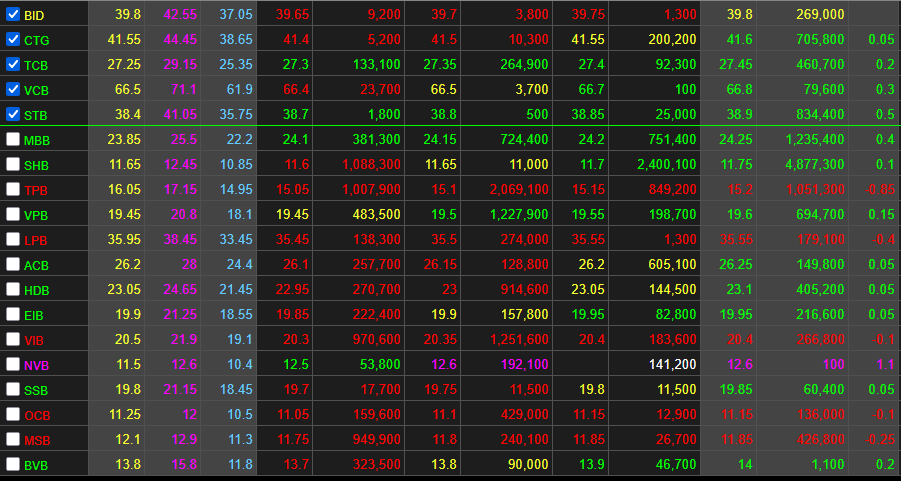Click BID ceiling price 42.55
The width and height of the screenshot is (901, 481).
(x=181, y=14)
